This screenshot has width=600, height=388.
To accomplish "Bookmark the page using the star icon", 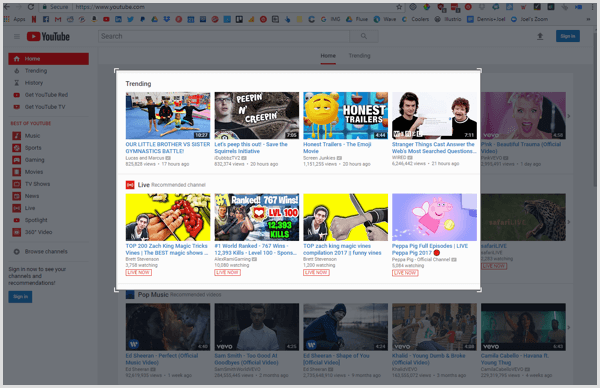I will click(399, 7).
